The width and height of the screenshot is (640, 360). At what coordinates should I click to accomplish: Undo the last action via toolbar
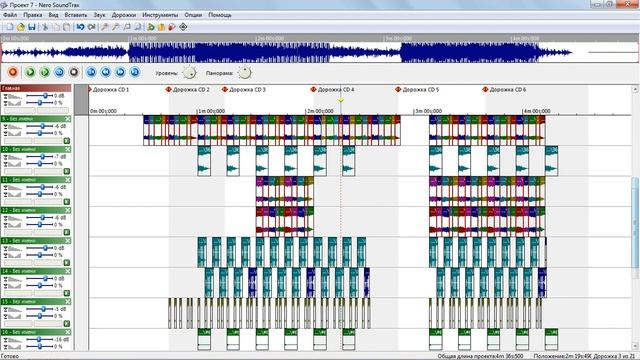coord(80,27)
